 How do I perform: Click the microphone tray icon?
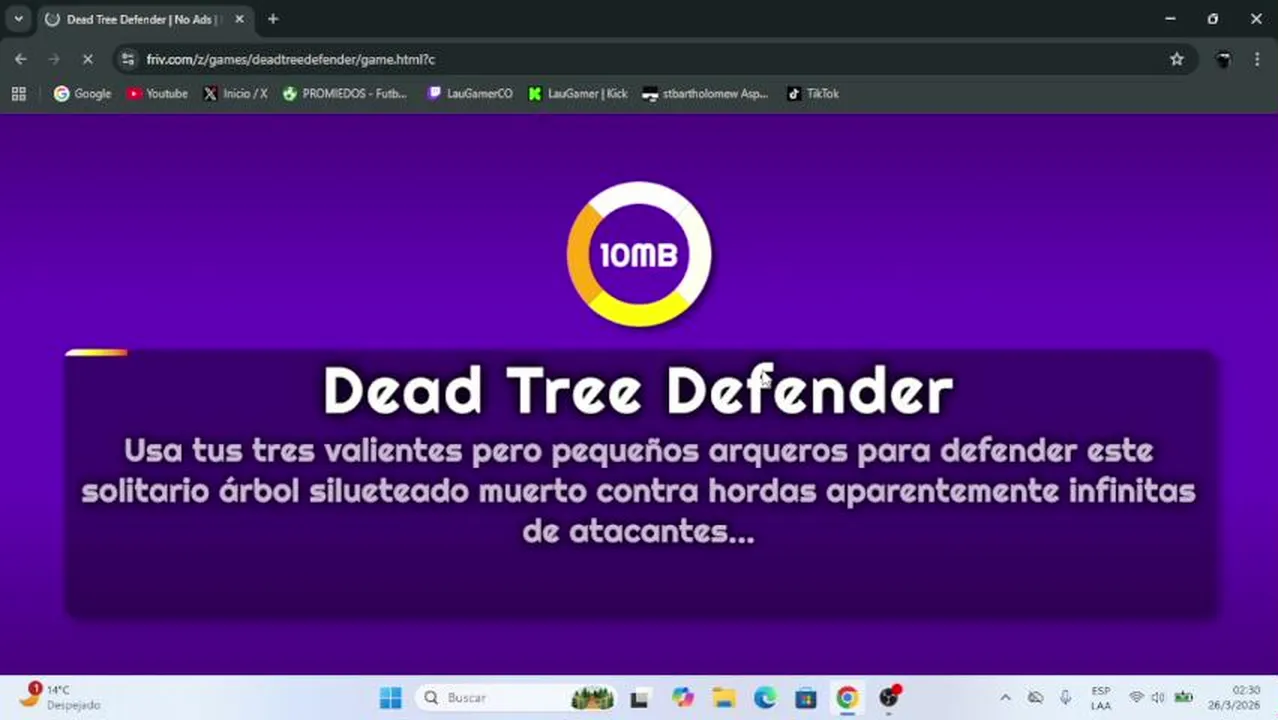click(x=1065, y=698)
